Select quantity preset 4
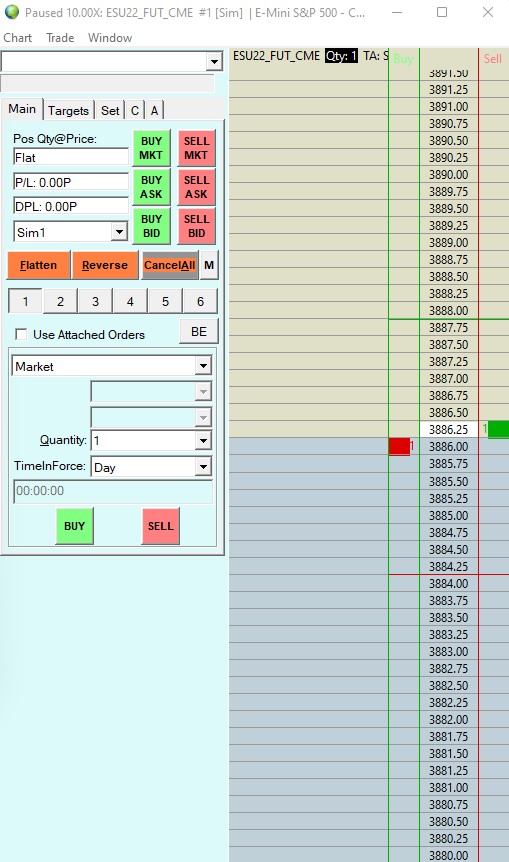The image size is (509, 862). click(130, 301)
